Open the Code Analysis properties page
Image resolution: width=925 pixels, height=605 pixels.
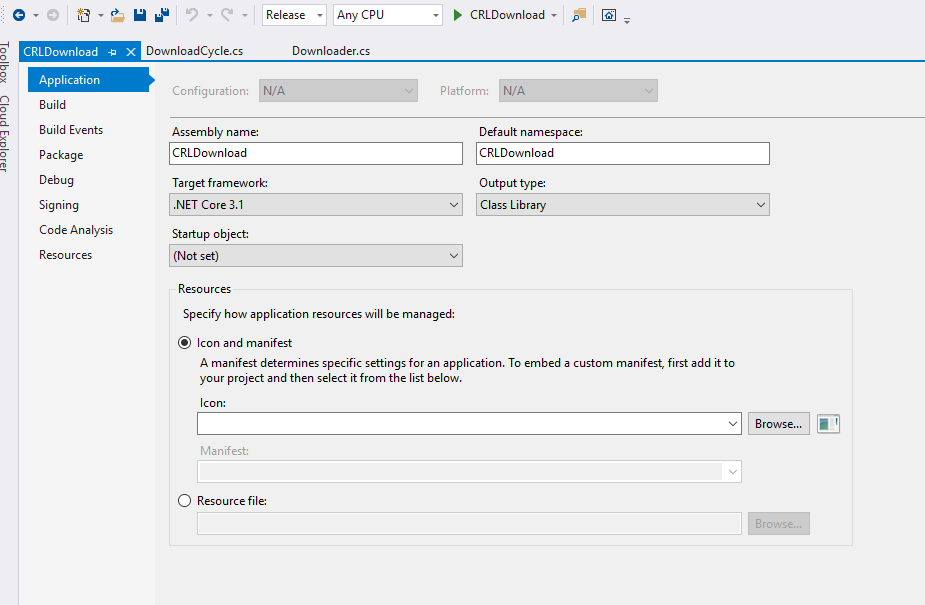[x=76, y=230]
